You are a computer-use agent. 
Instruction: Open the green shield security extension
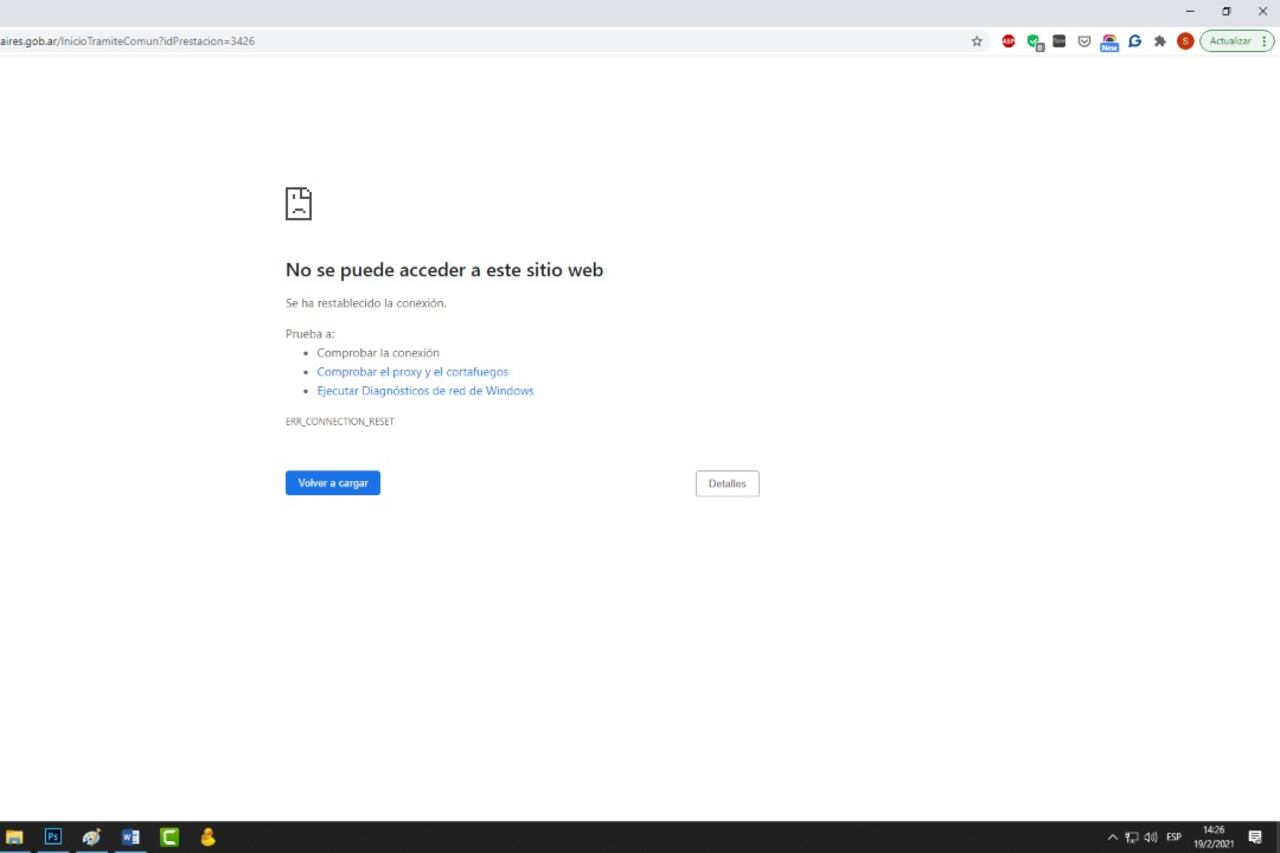coord(1034,42)
